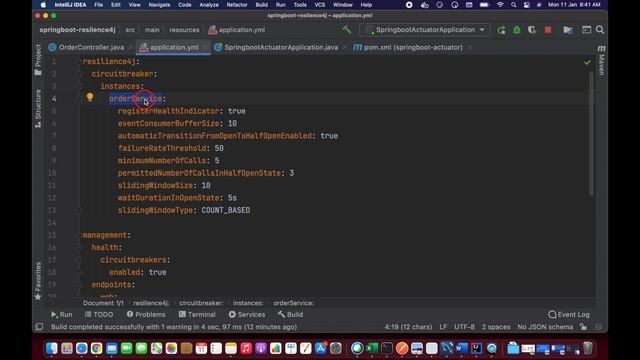
Task: Close the application.yml tab
Action: tap(205, 48)
